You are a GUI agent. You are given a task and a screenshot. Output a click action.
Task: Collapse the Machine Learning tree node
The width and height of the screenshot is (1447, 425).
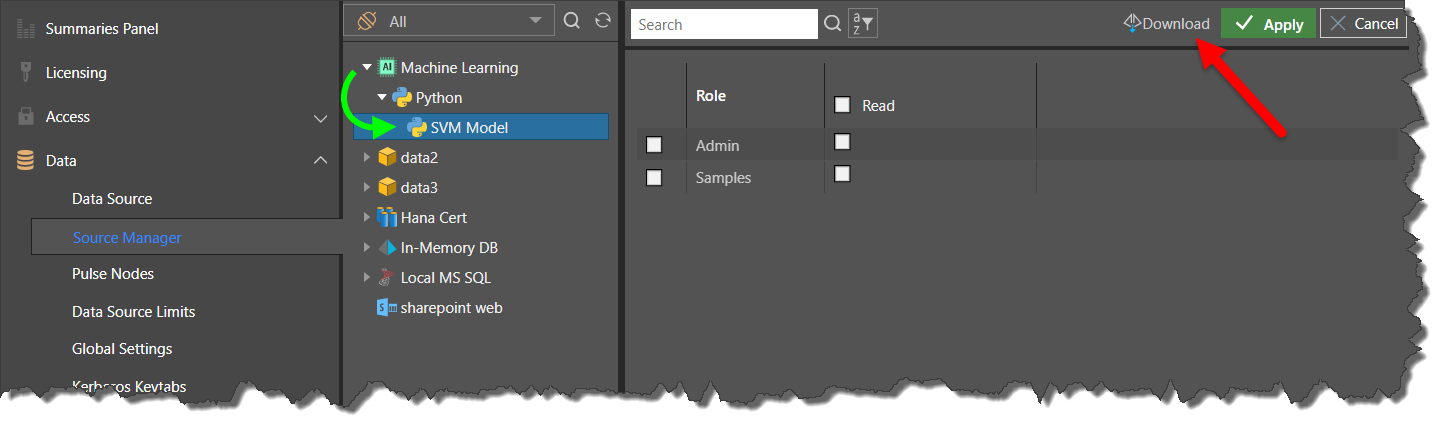click(367, 68)
